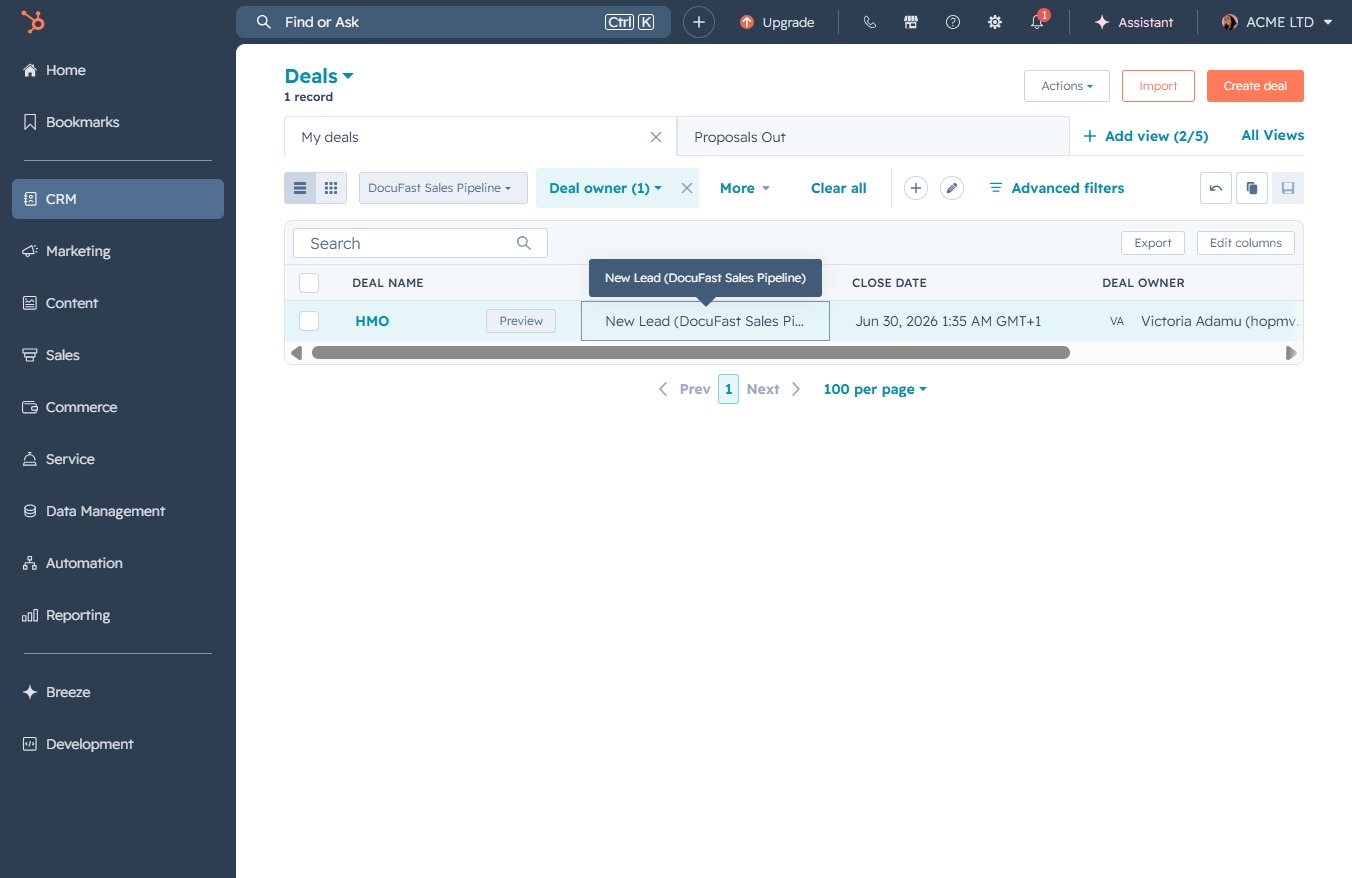Focus the table Search field
Screen dimensions: 1352x878
pos(420,243)
